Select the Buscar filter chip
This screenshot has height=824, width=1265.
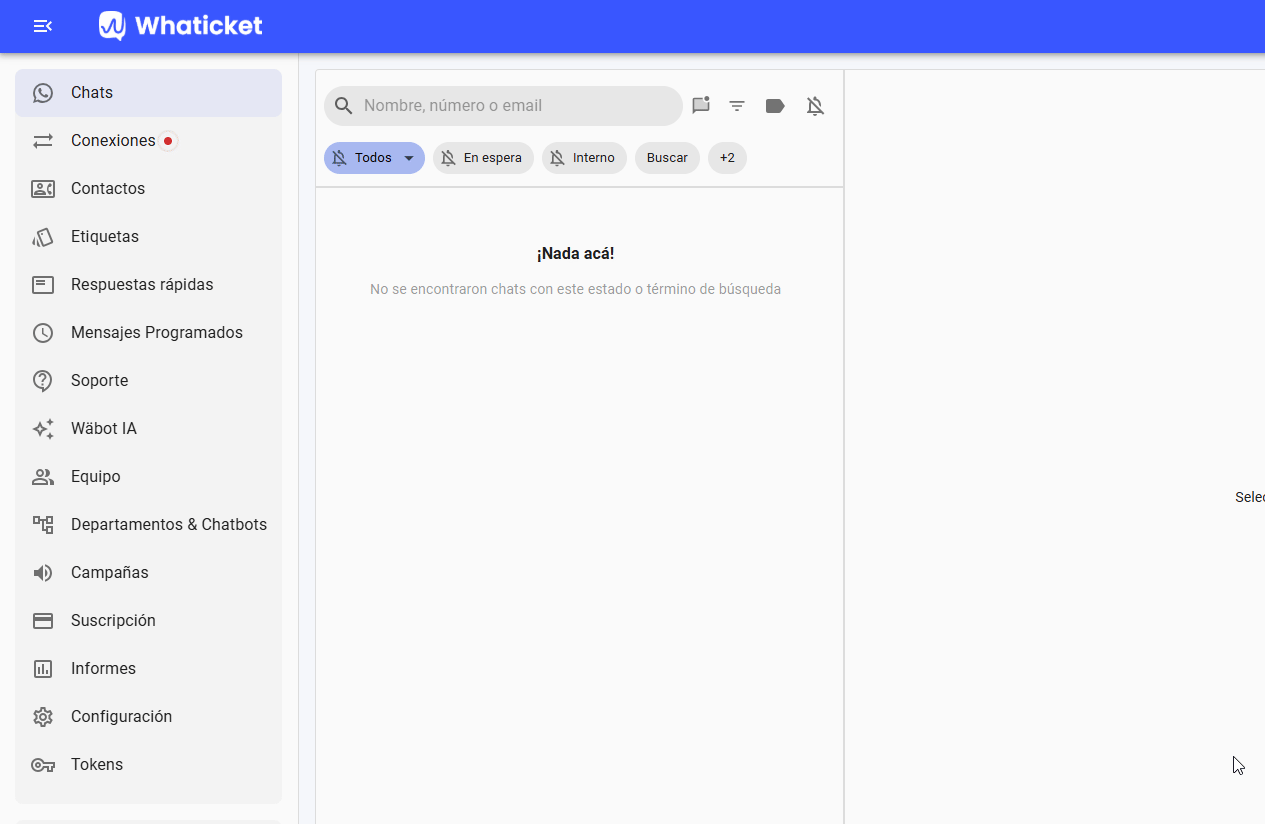(667, 158)
